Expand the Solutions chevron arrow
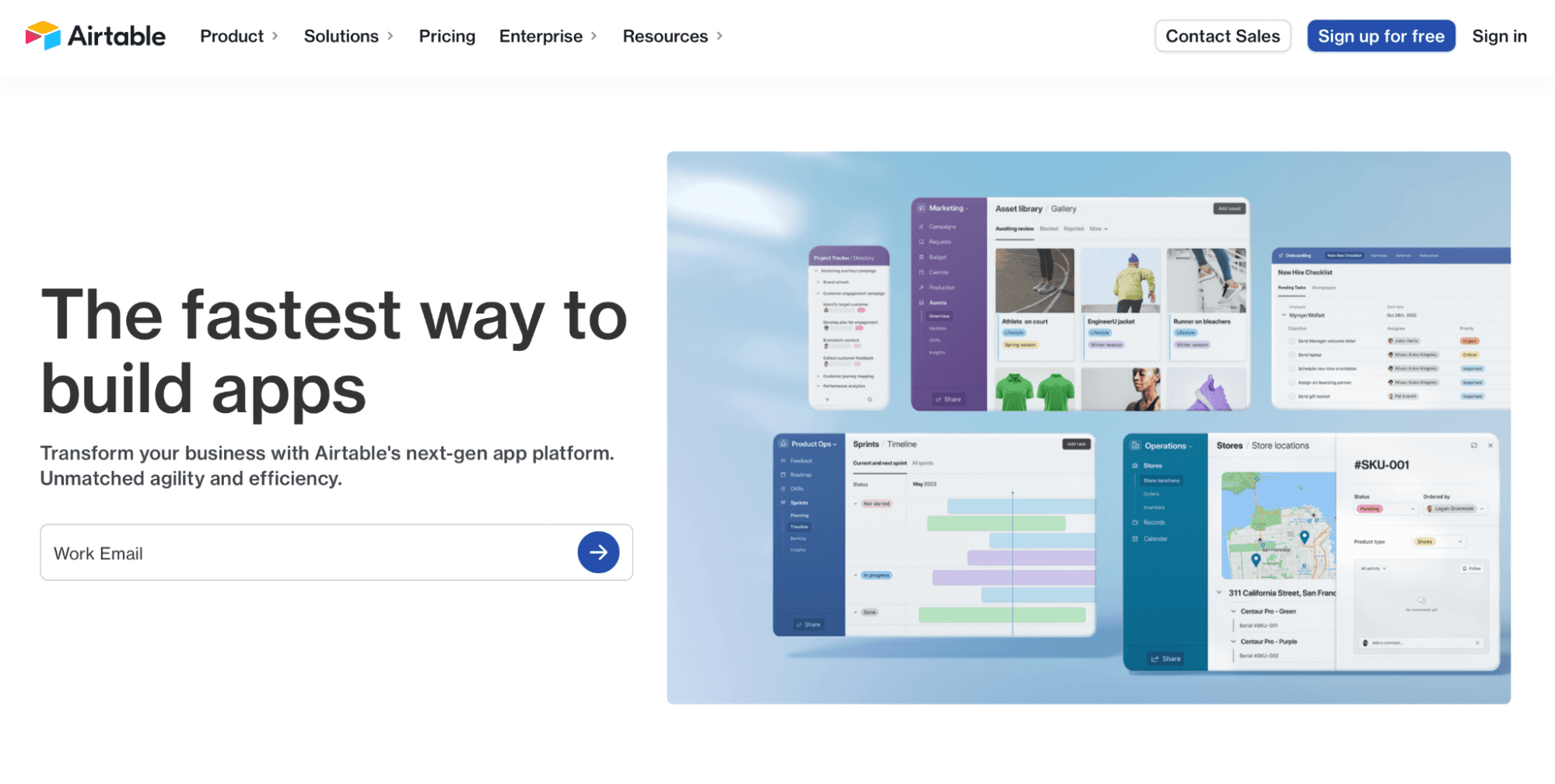Image resolution: width=1555 pixels, height=784 pixels. (x=390, y=36)
